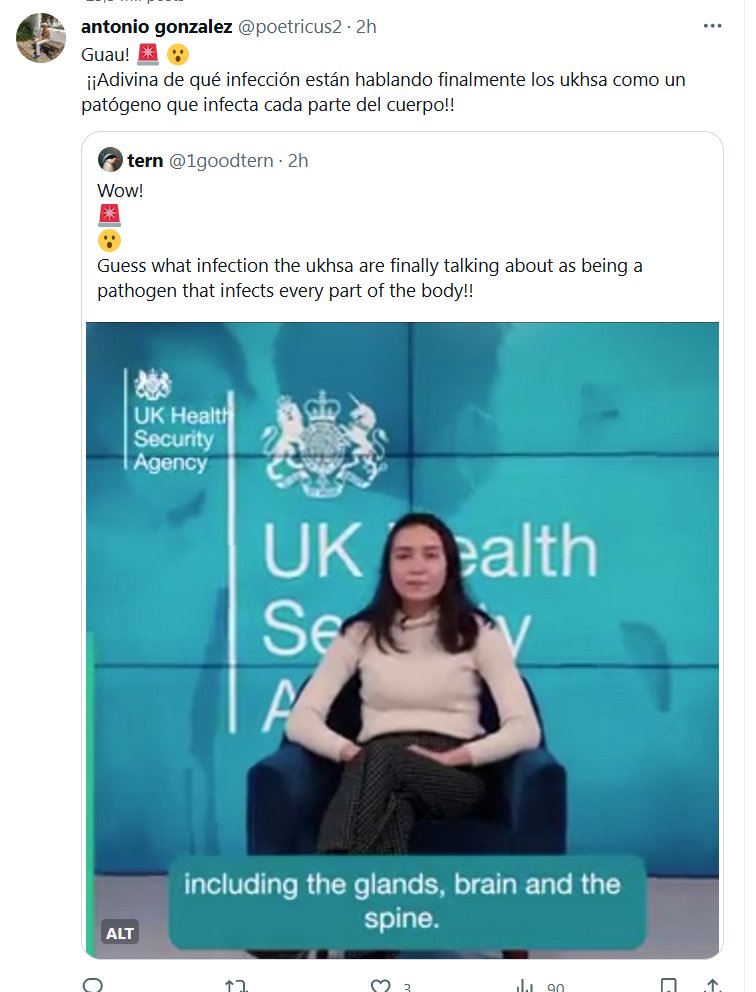This screenshot has width=756, height=992.
Task: Click the @poetricus2 handle
Action: (x=284, y=27)
